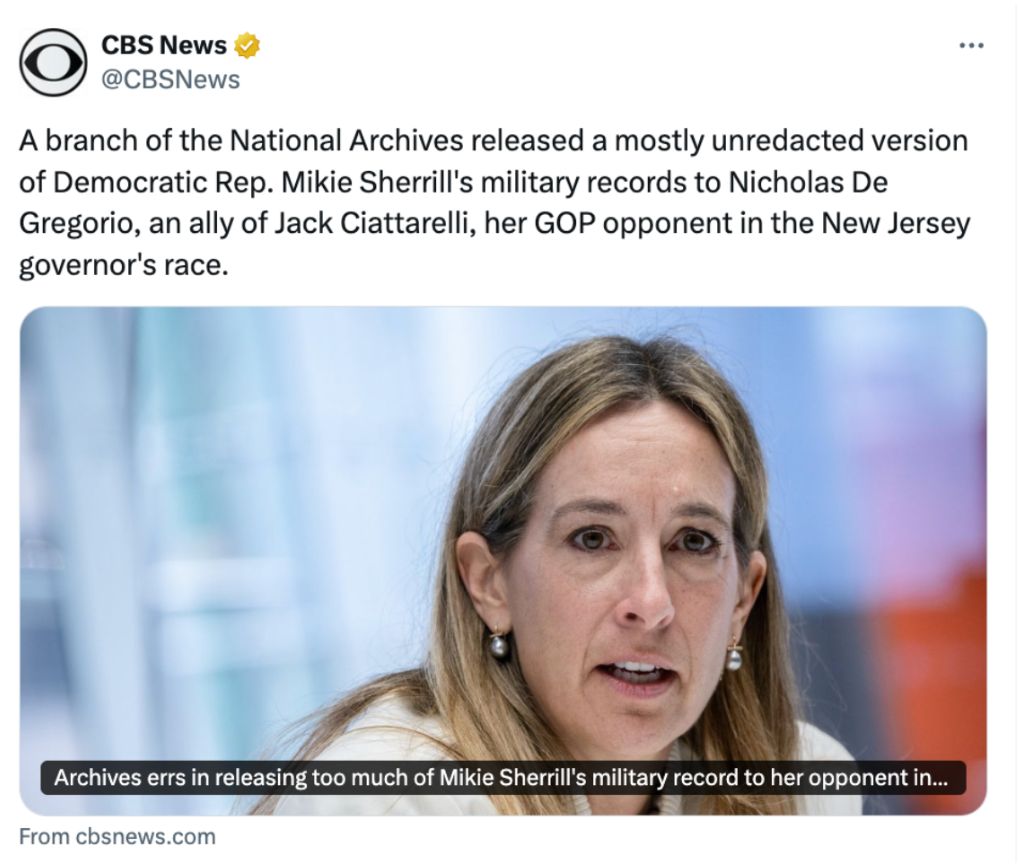The height and width of the screenshot is (866, 1018).
Task: Open the "From cbsnews.com" source link
Action: 117,836
